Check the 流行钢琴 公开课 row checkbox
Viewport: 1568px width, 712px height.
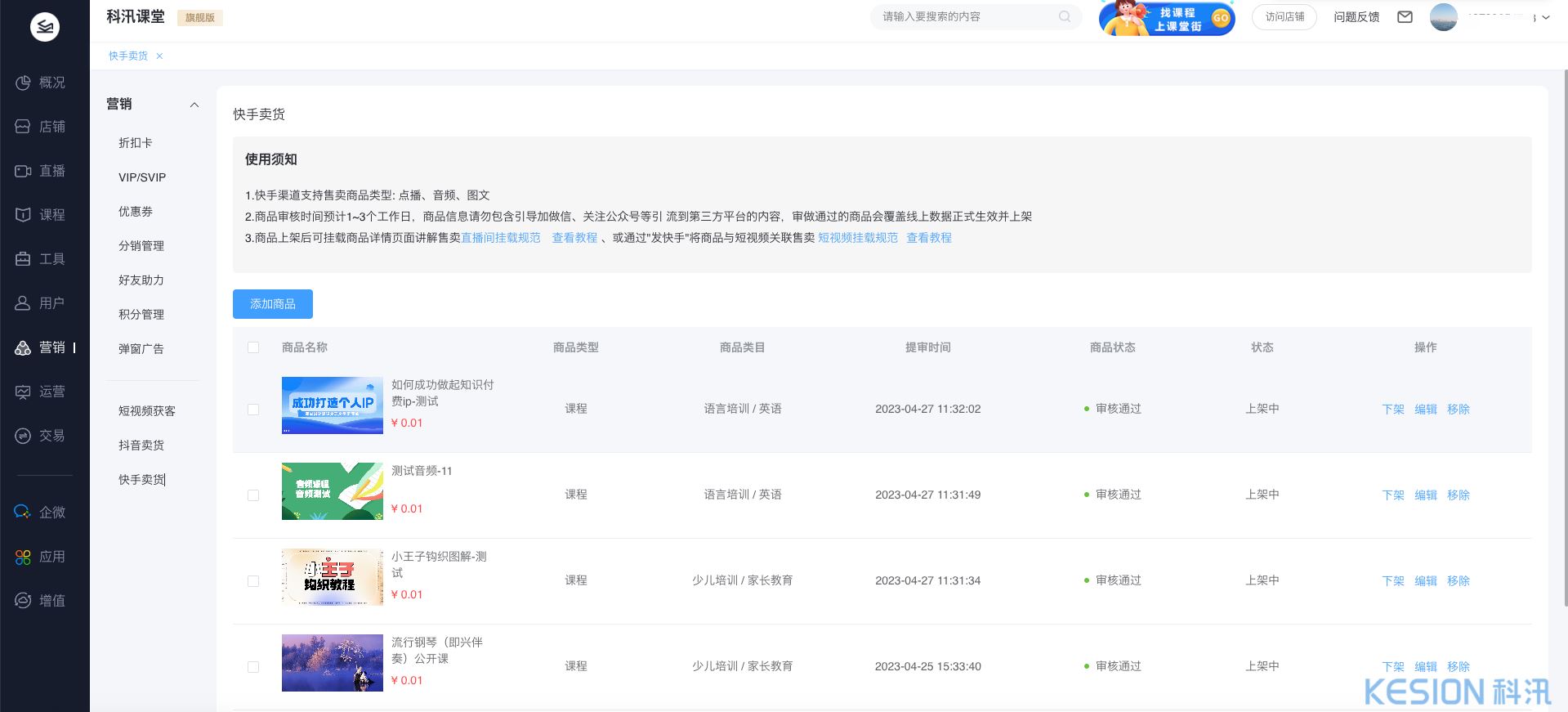pyautogui.click(x=253, y=667)
